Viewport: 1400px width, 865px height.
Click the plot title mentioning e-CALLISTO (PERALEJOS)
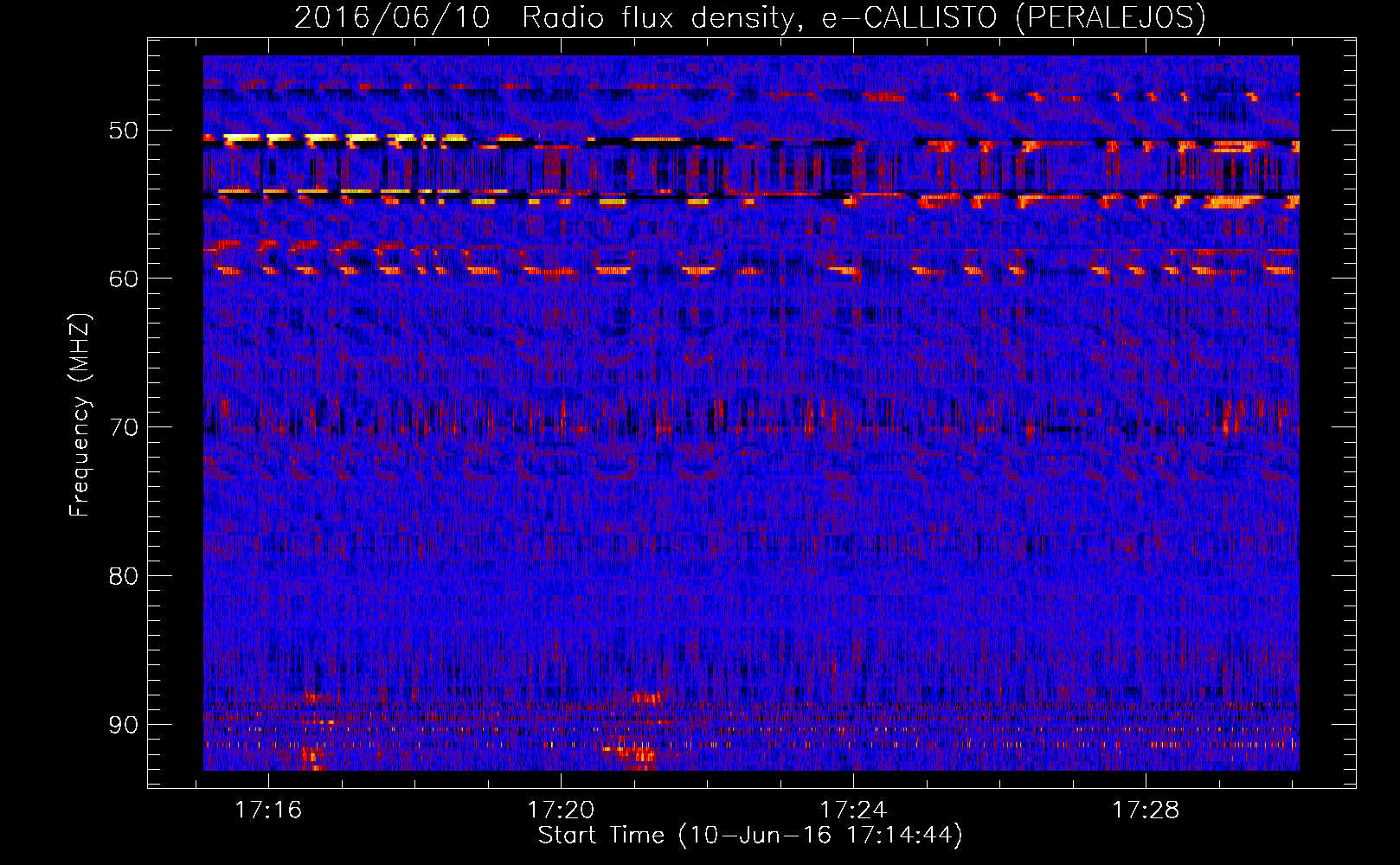pyautogui.click(x=749, y=18)
